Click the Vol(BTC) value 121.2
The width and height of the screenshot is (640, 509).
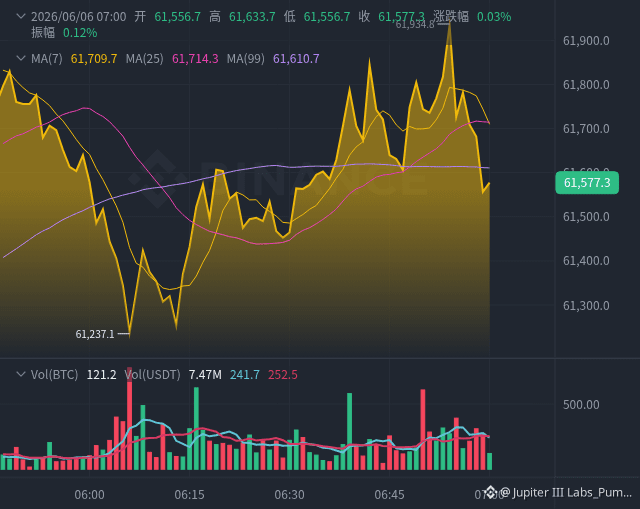click(x=101, y=375)
